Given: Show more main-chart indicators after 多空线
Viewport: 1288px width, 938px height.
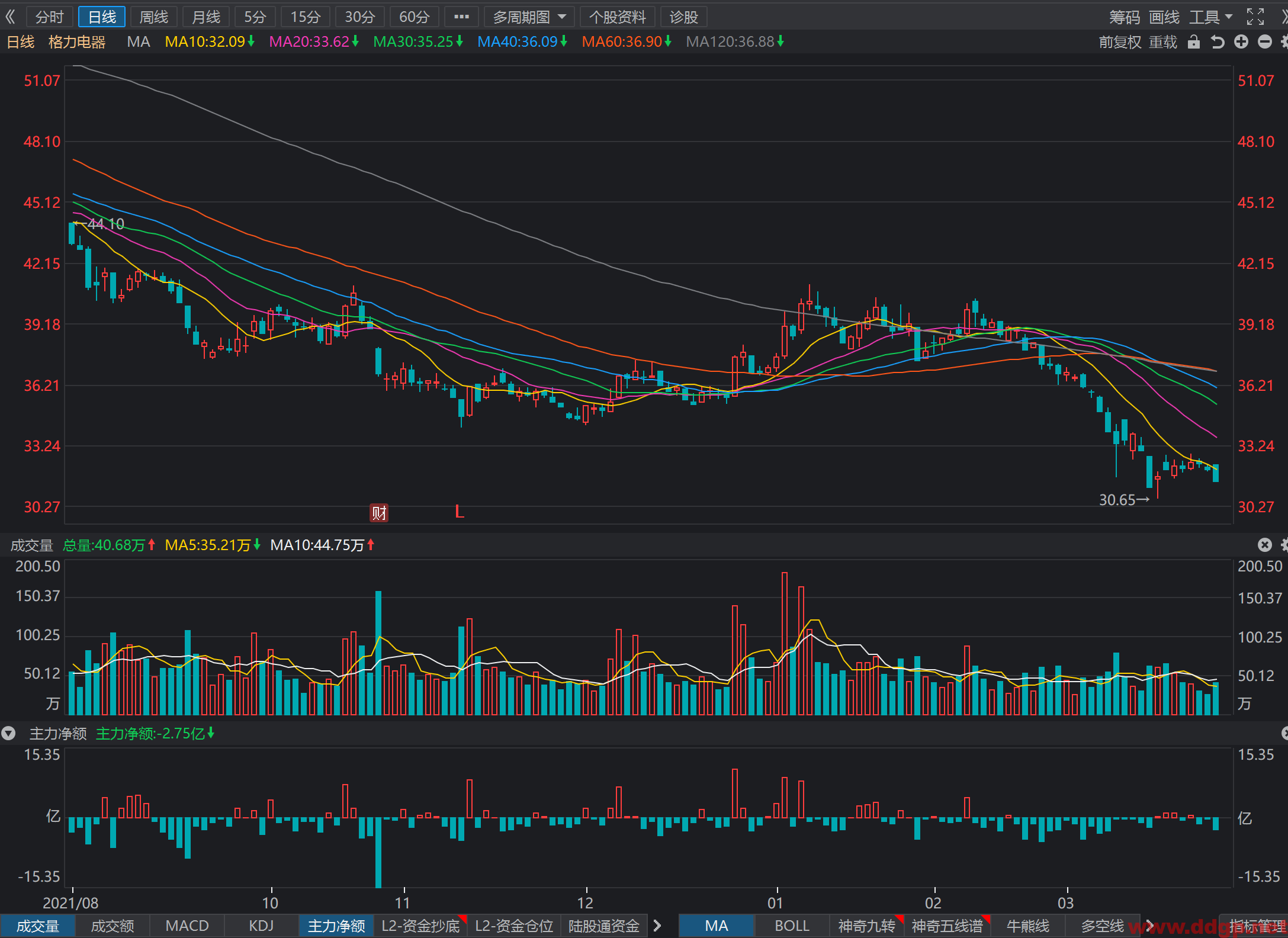Looking at the screenshot, I should [1149, 926].
